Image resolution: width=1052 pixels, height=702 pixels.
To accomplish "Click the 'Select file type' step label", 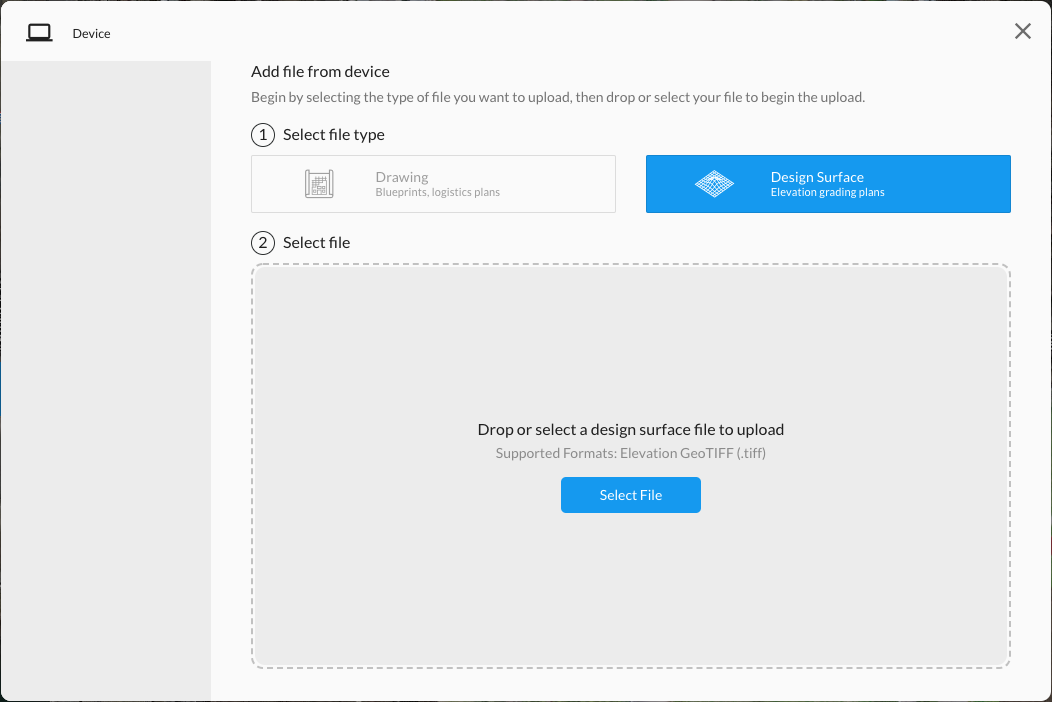I will pos(333,135).
